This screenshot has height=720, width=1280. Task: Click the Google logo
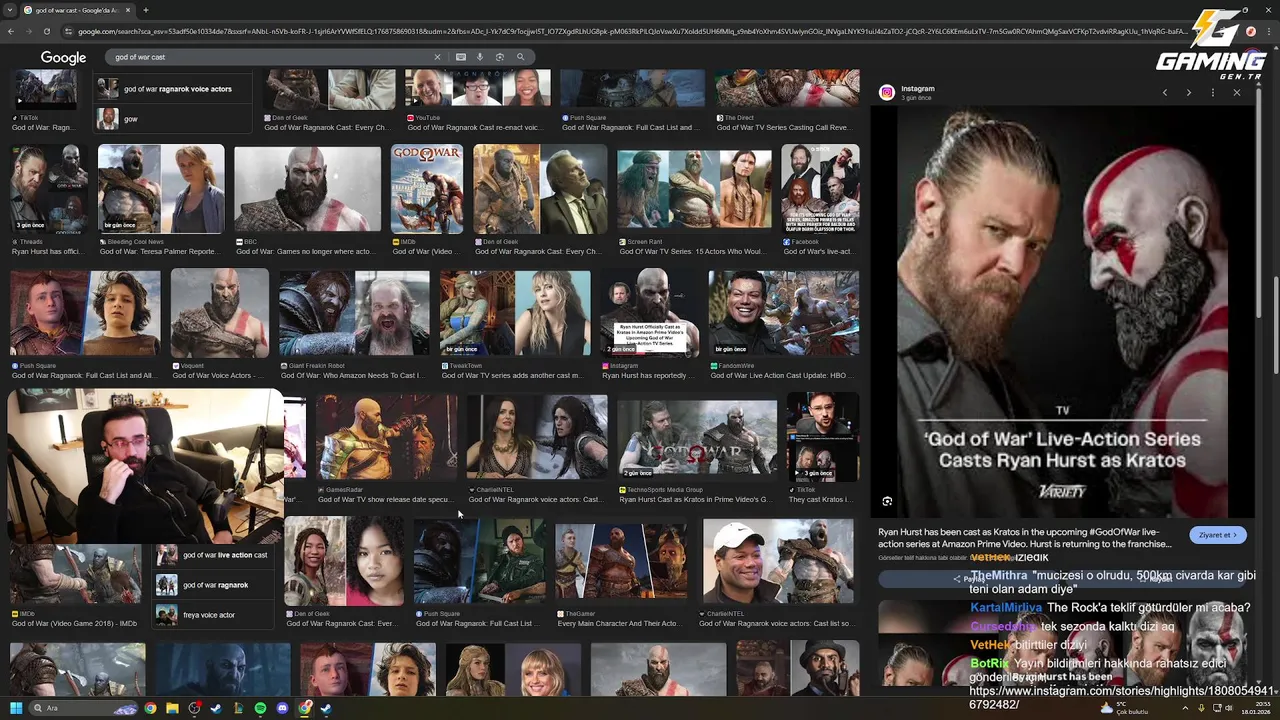click(63, 58)
